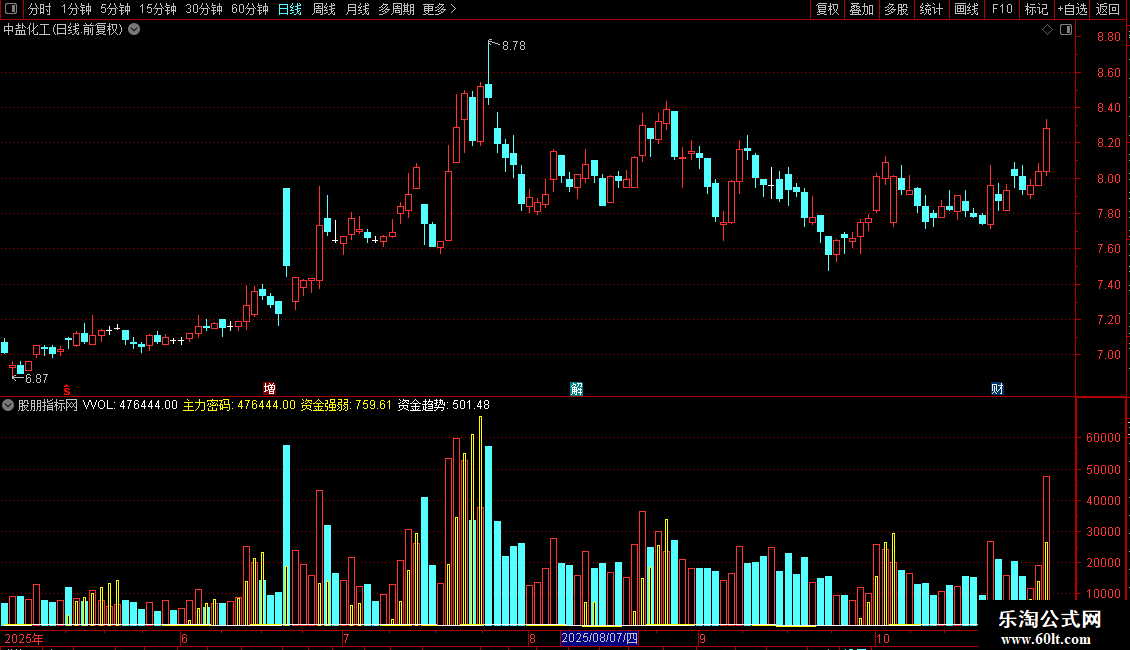Select the 5分钟 period tab
The image size is (1130, 650).
[115, 9]
